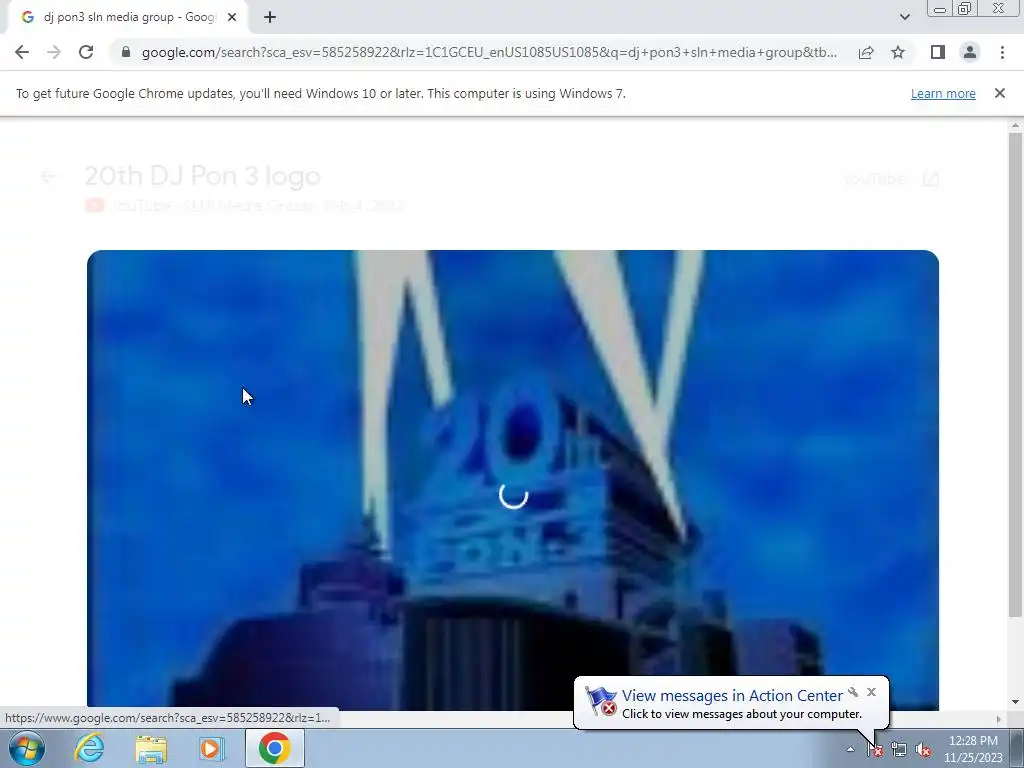Open Windows Explorer from the taskbar
The image size is (1024, 768).
[151, 748]
